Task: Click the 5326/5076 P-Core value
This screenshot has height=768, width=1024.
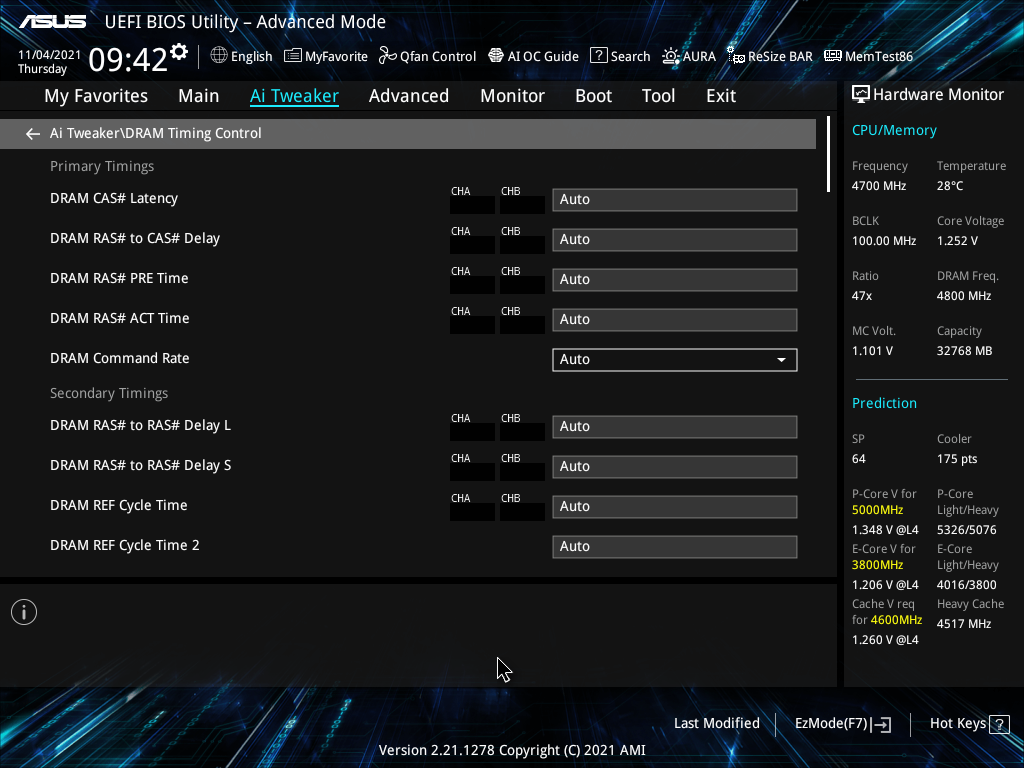Action: pyautogui.click(x=967, y=530)
